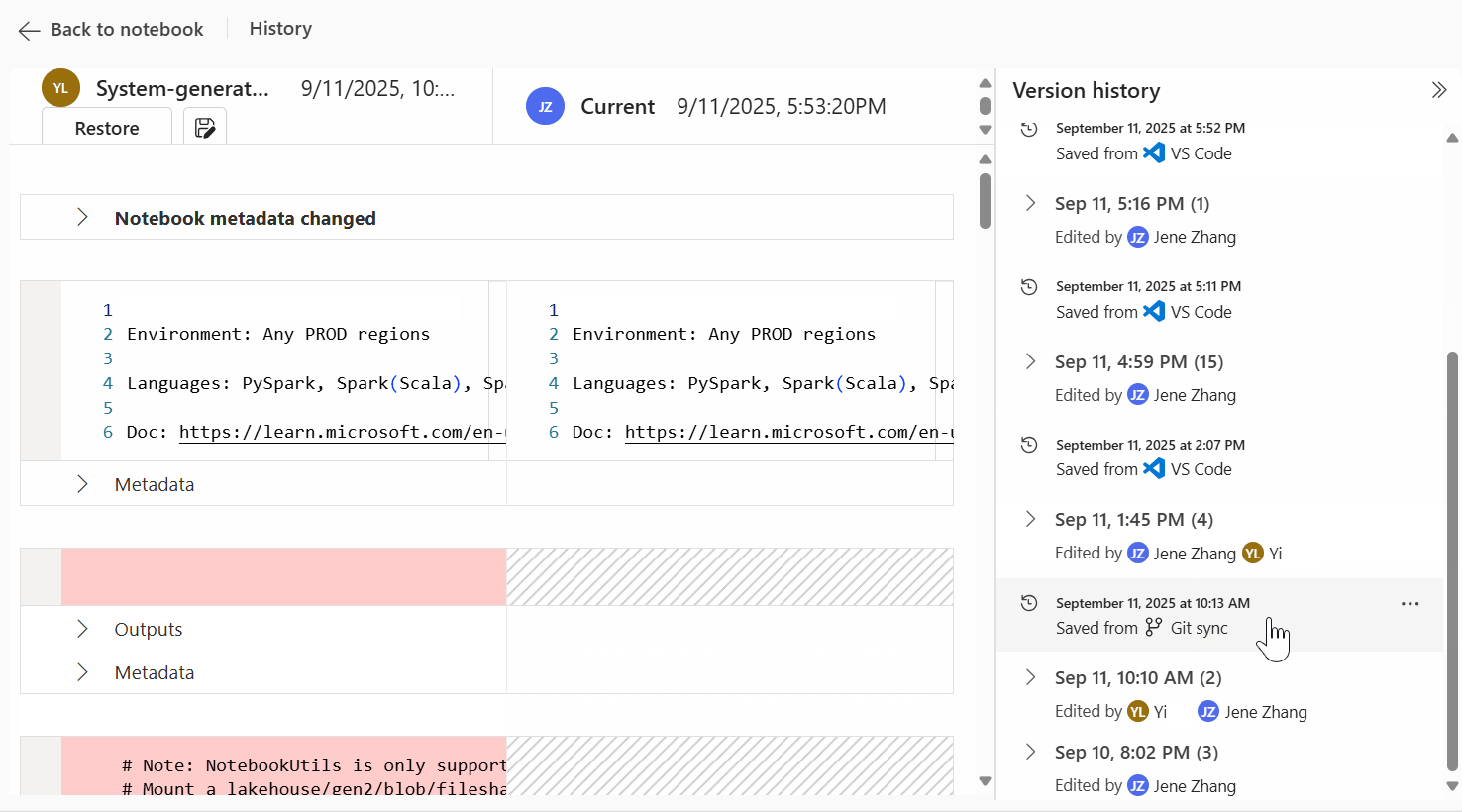The height and width of the screenshot is (812, 1462).
Task: Collapse the Version history panel with double-chevron
Action: pos(1438,89)
